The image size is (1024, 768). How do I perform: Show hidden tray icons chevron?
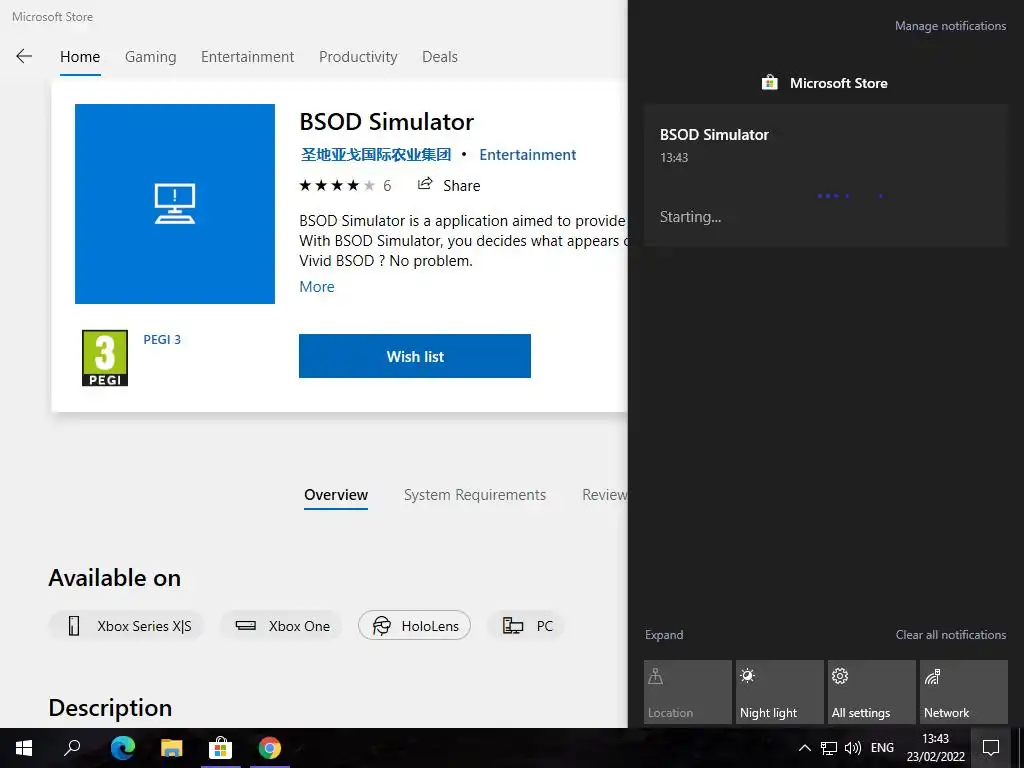click(805, 748)
